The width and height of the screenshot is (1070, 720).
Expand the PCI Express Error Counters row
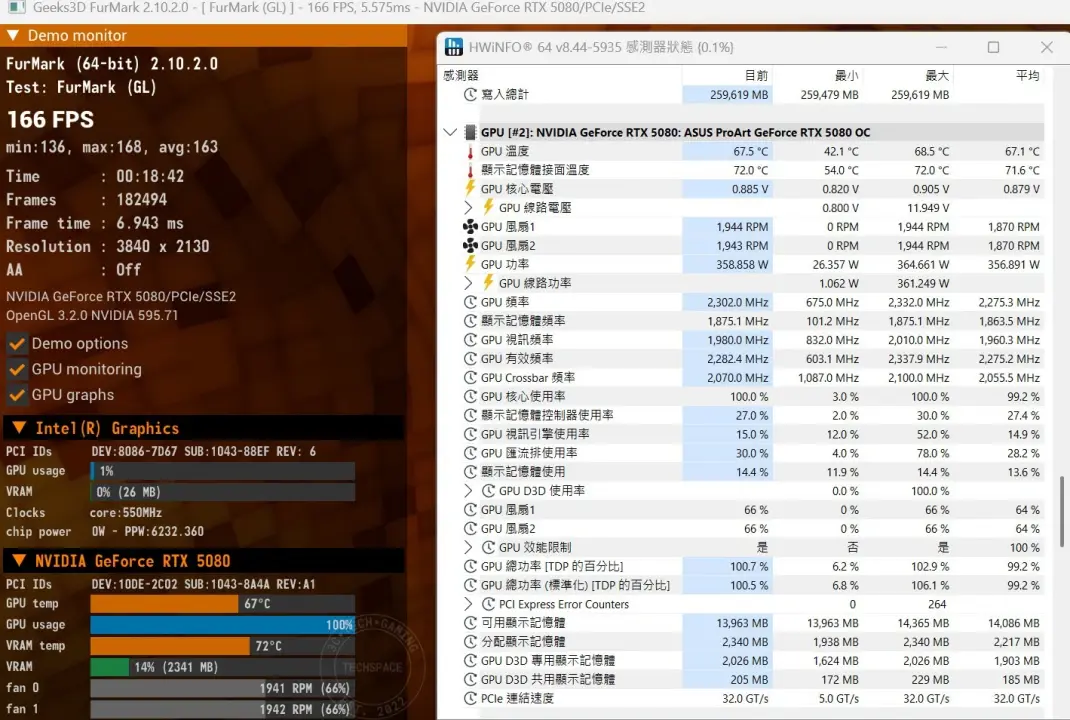(469, 604)
